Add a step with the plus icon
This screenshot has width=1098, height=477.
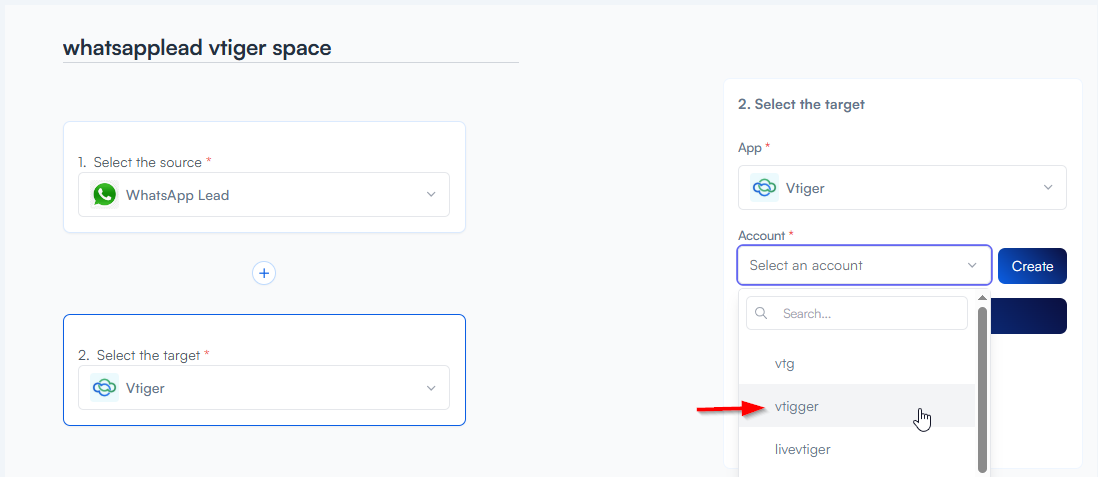[264, 273]
